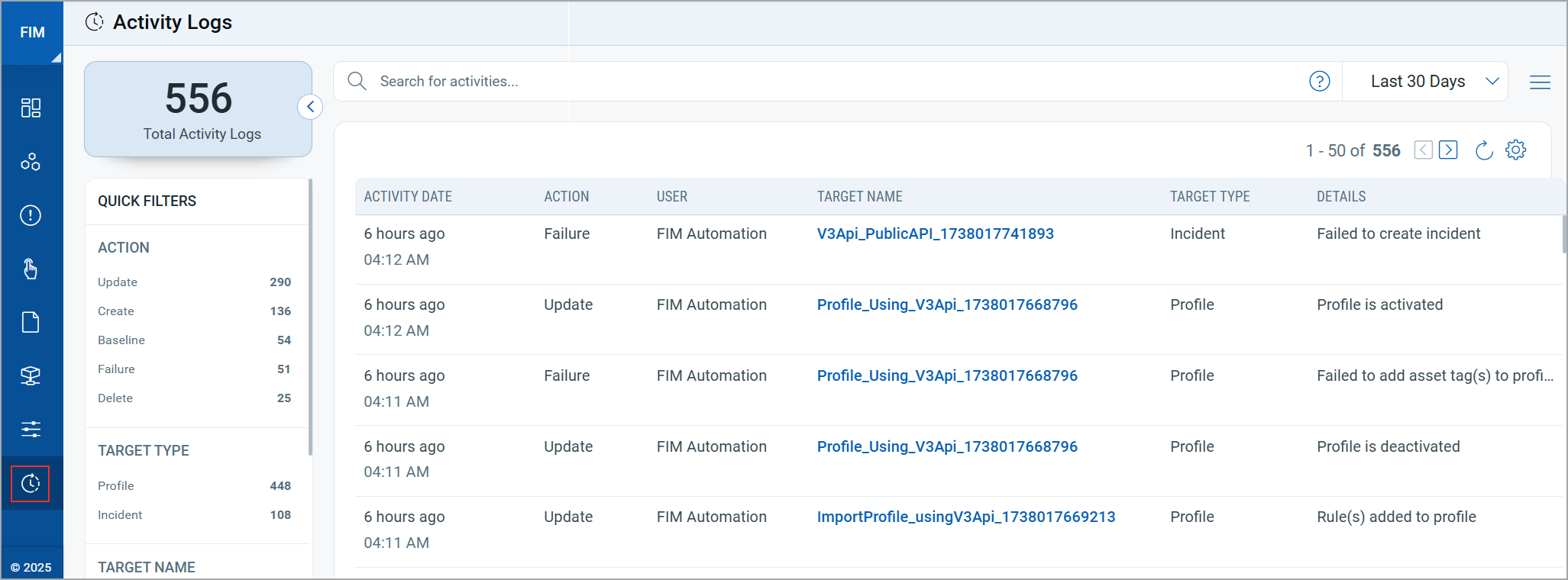Viewport: 1568px width, 580px height.
Task: Click in the Search for activities field
Action: [836, 81]
